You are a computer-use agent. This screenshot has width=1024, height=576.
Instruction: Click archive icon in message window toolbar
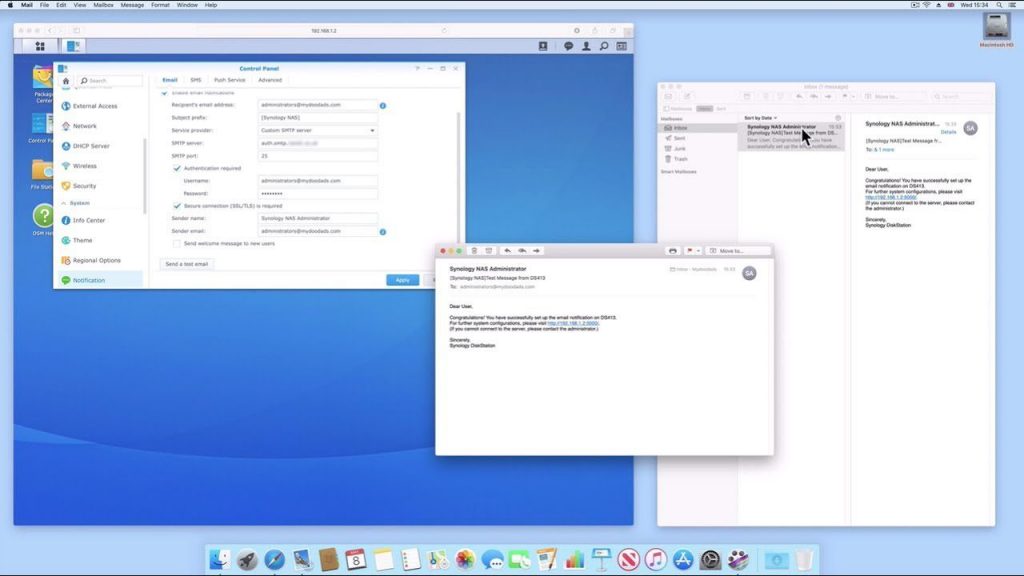pos(488,251)
